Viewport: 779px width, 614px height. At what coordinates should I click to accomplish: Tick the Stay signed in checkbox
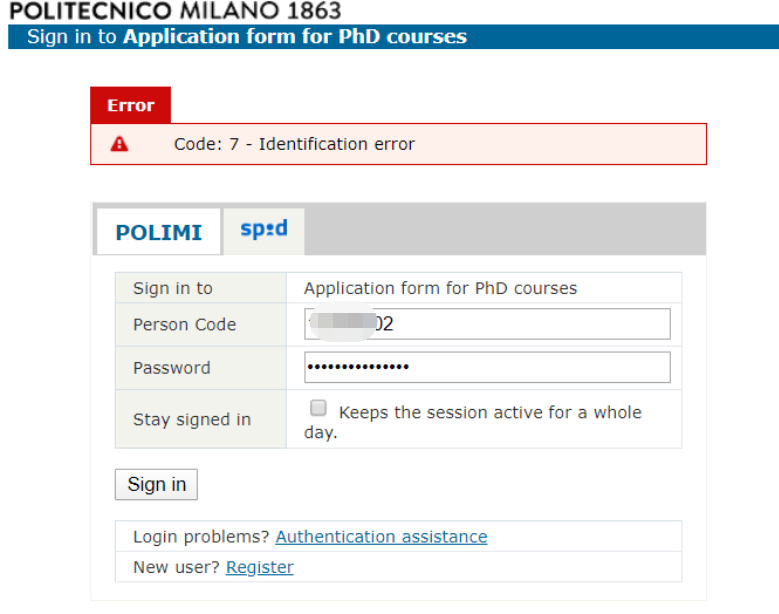pos(318,408)
